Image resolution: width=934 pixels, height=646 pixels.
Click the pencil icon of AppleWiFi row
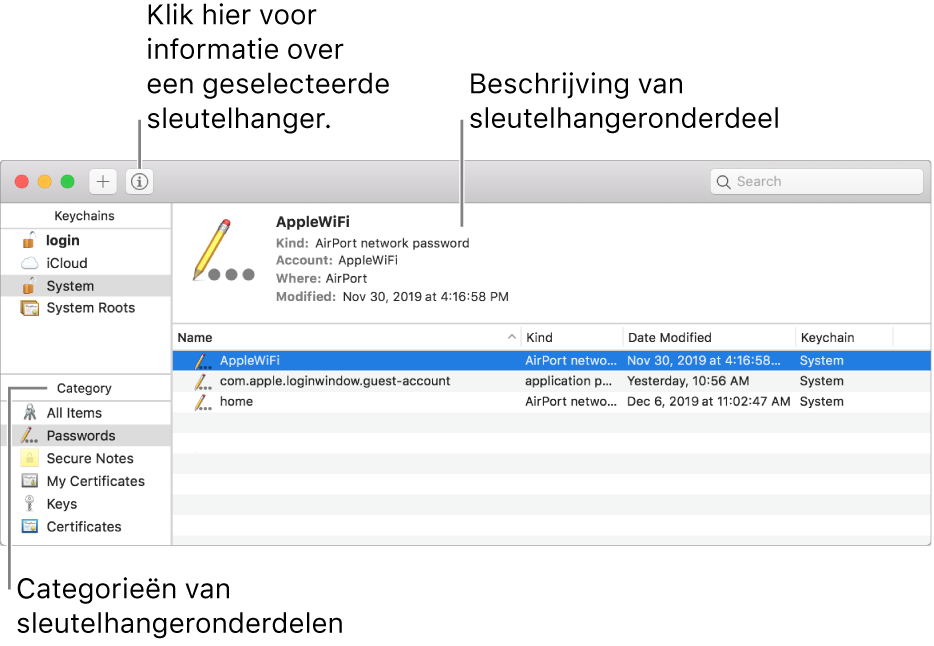click(203, 361)
